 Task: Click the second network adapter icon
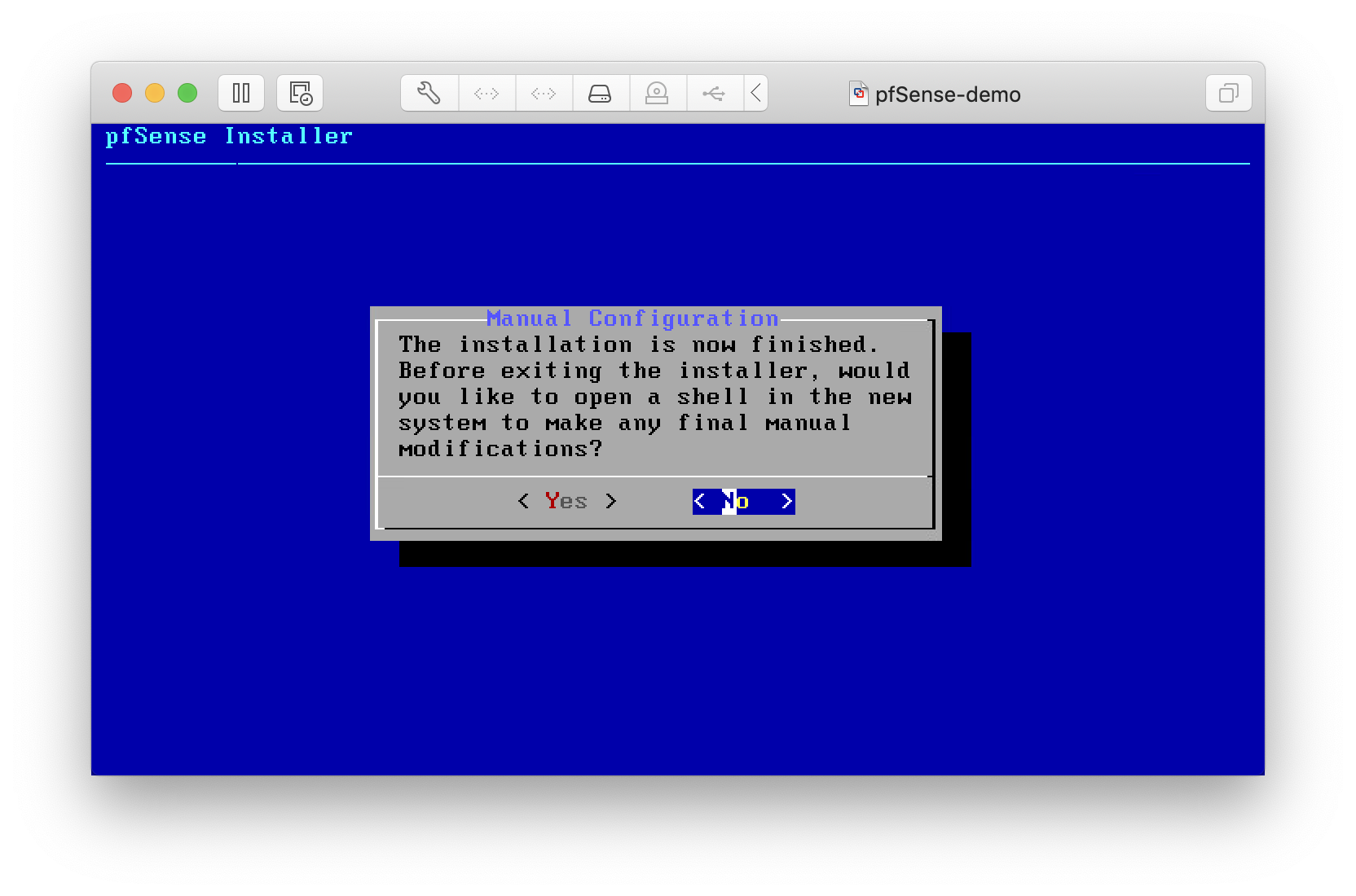click(544, 93)
